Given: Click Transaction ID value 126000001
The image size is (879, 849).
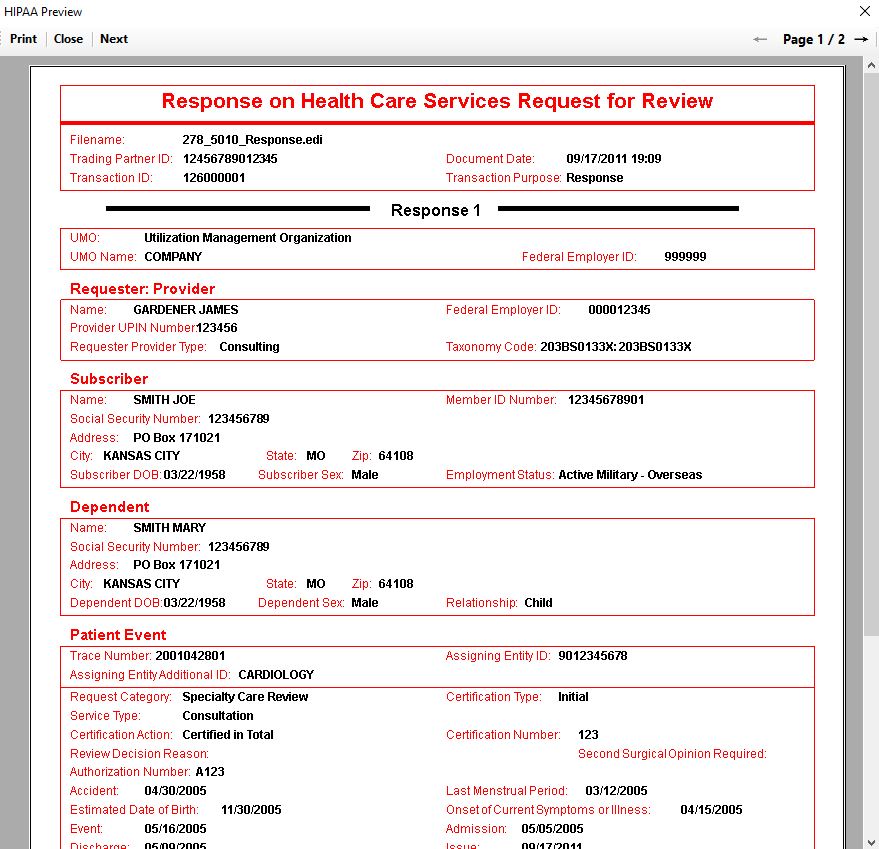Looking at the screenshot, I should [x=214, y=178].
